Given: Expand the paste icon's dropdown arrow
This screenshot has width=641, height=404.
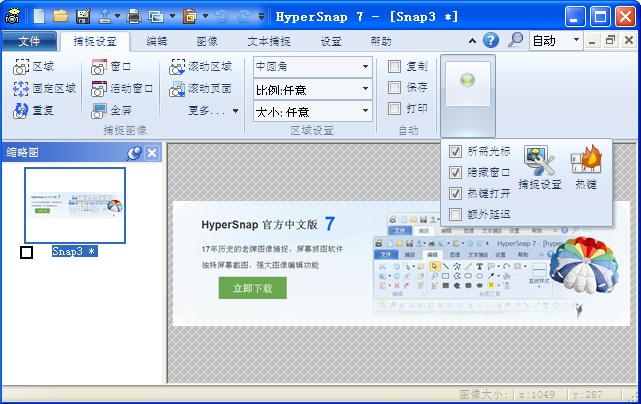Looking at the screenshot, I should (x=205, y=16).
